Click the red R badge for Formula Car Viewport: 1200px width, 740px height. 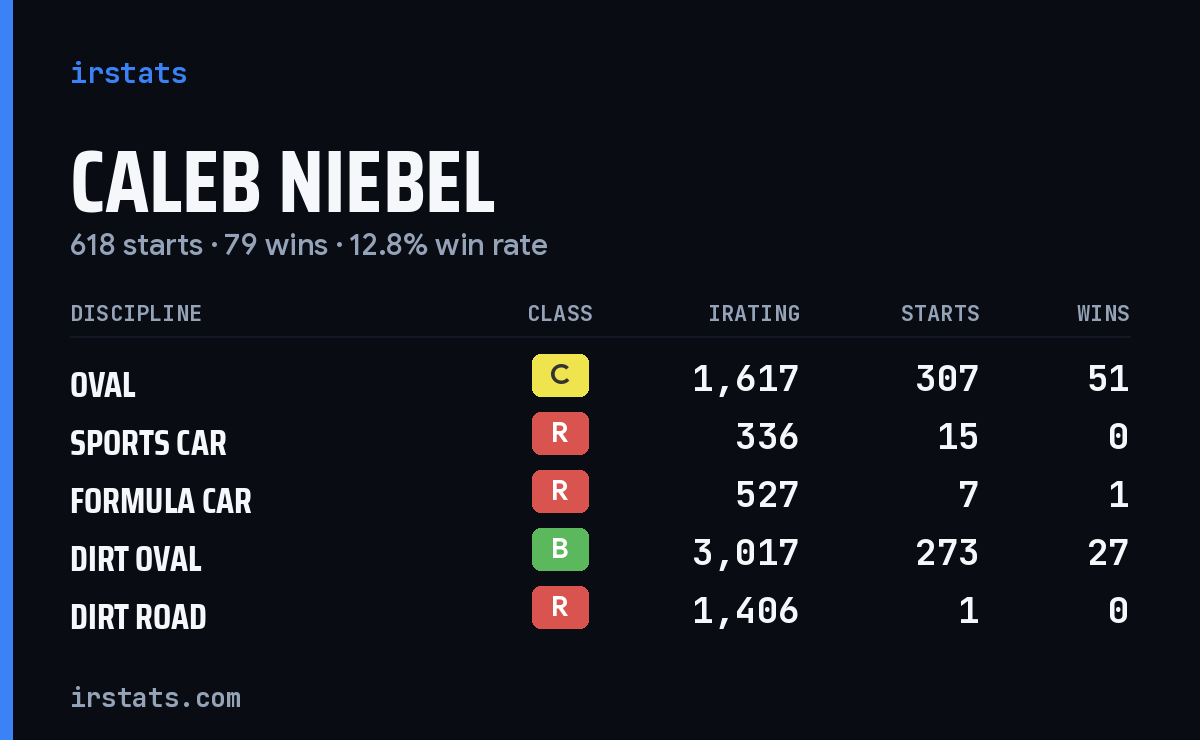(x=560, y=492)
